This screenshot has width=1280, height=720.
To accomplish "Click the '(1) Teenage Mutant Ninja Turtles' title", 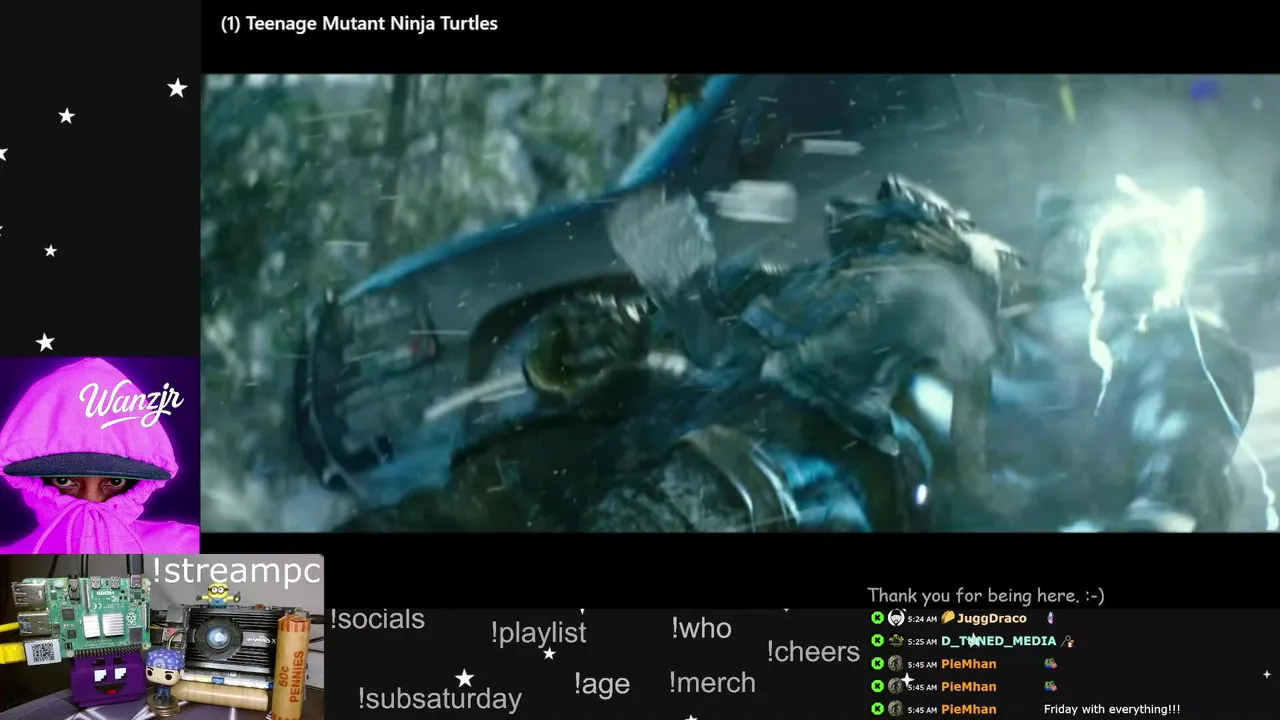I will click(359, 23).
